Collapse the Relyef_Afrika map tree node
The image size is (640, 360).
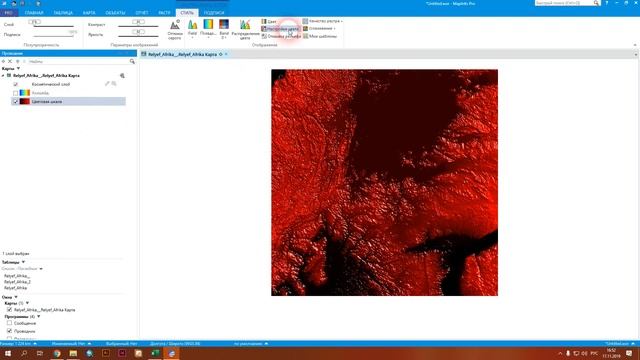click(3, 76)
